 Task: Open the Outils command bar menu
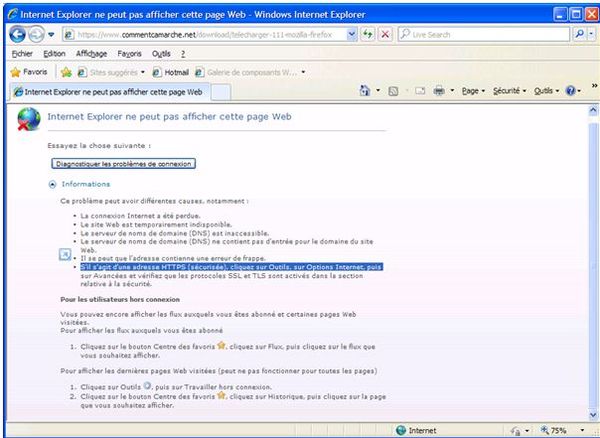click(546, 91)
